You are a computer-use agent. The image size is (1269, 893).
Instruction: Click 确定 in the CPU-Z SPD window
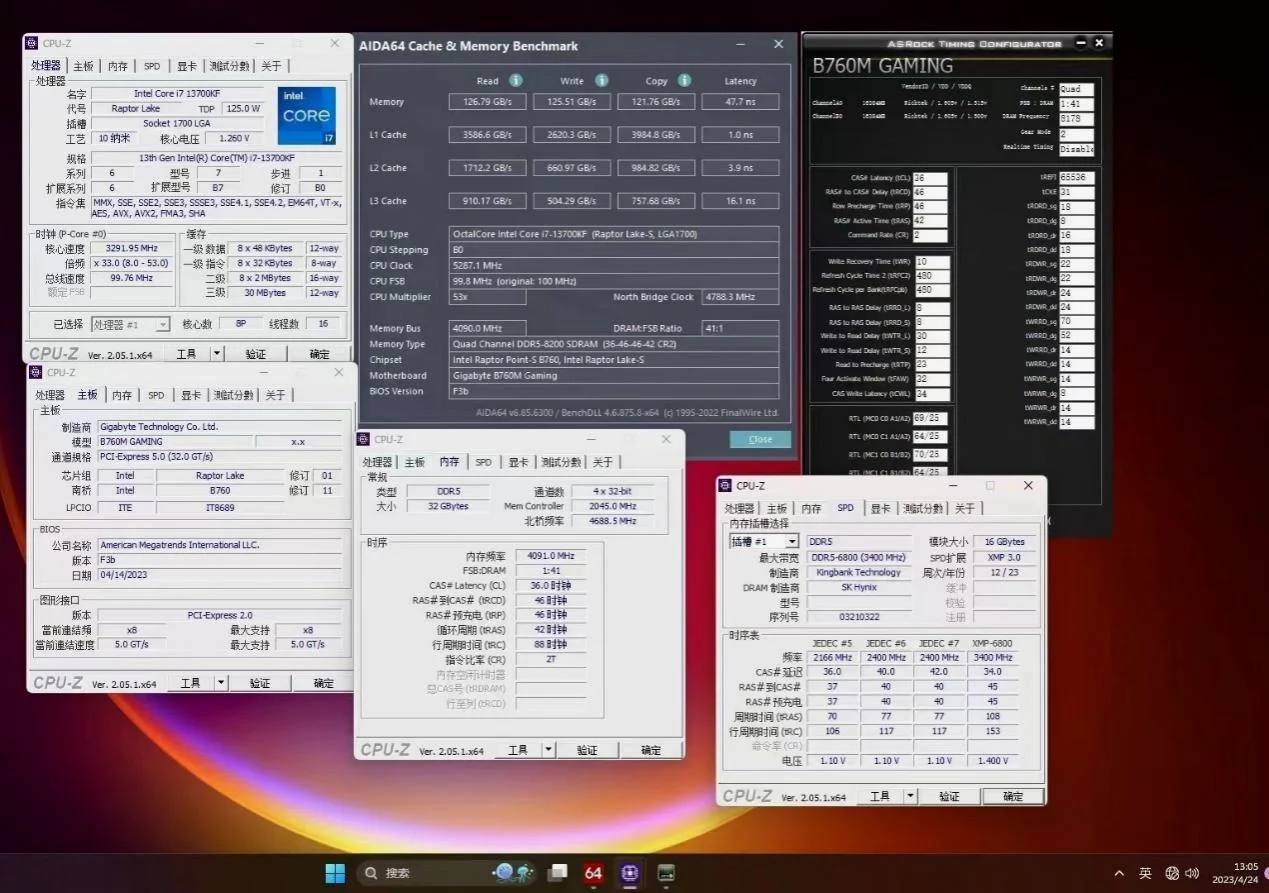[x=1013, y=796]
